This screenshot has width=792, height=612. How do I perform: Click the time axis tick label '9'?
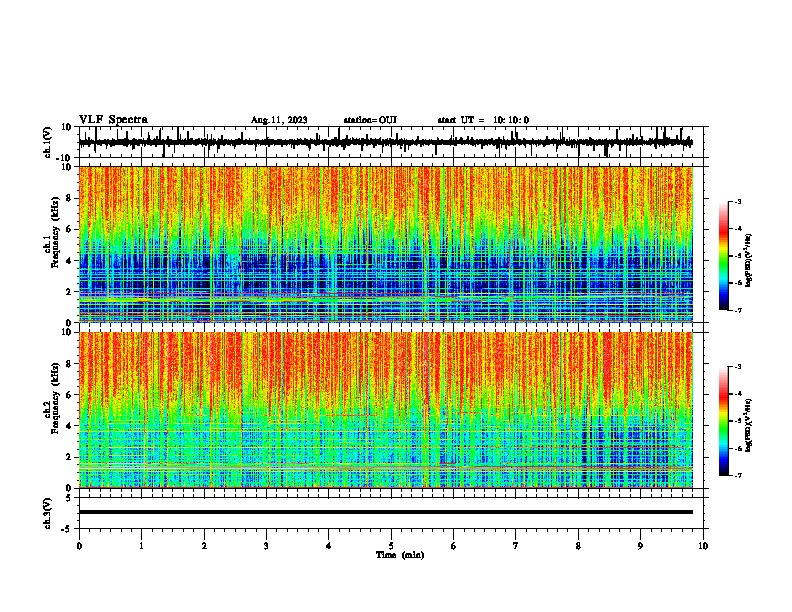pyautogui.click(x=640, y=546)
